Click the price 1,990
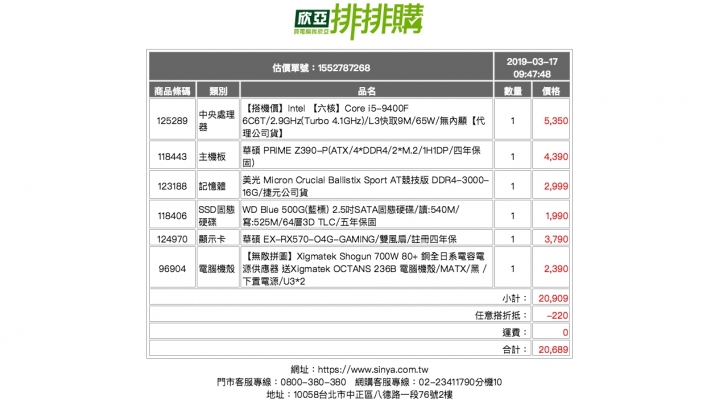 point(557,216)
